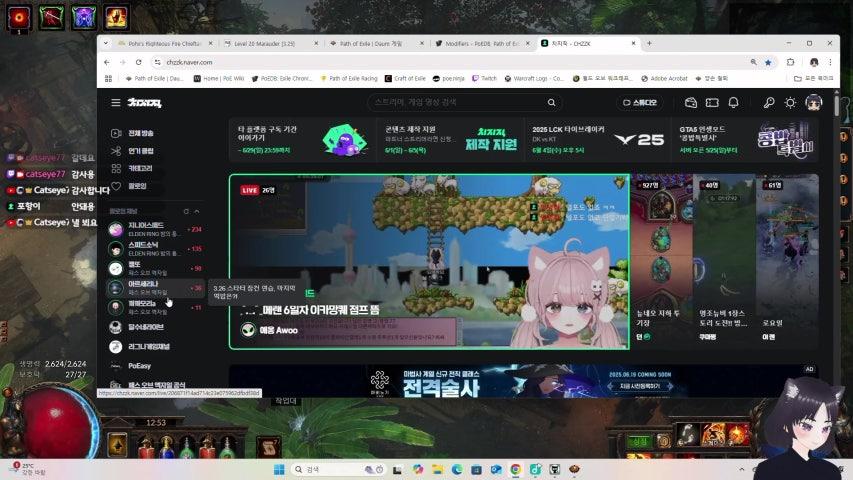853x480 pixels.
Task: Toggle the light/dark theme sun icon
Action: pyautogui.click(x=790, y=102)
